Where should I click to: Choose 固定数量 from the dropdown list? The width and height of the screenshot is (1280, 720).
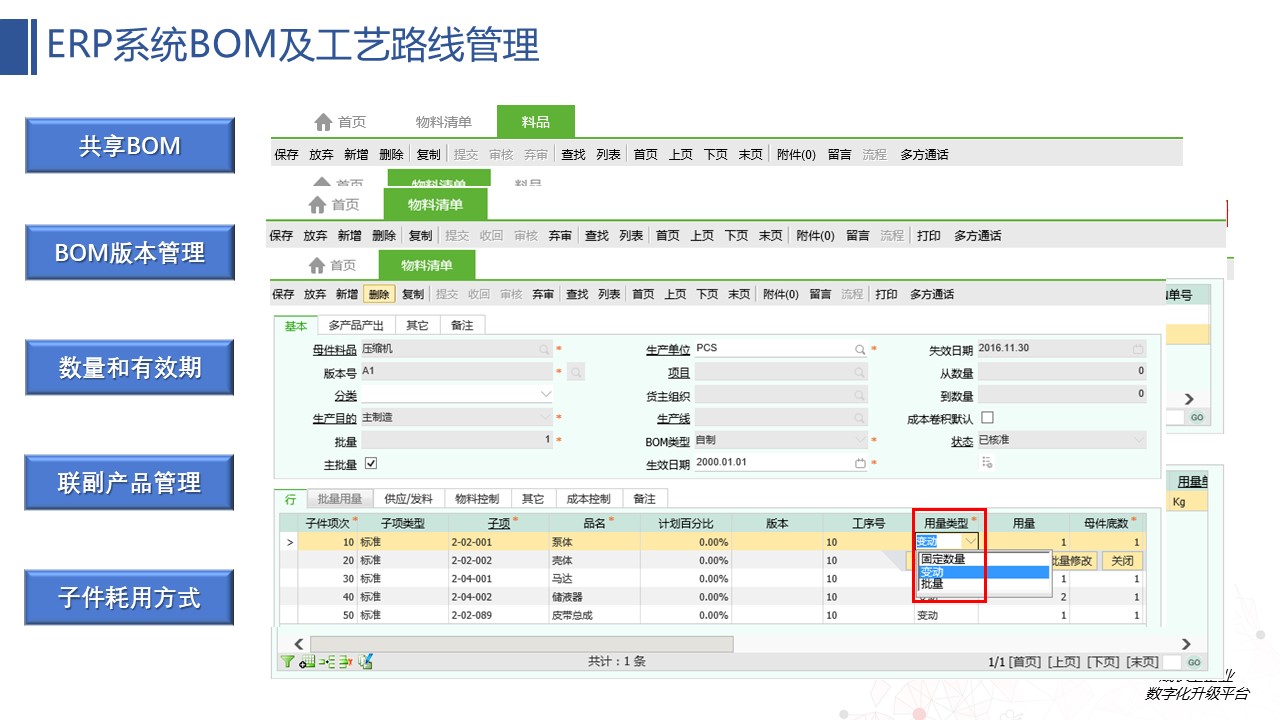click(943, 559)
